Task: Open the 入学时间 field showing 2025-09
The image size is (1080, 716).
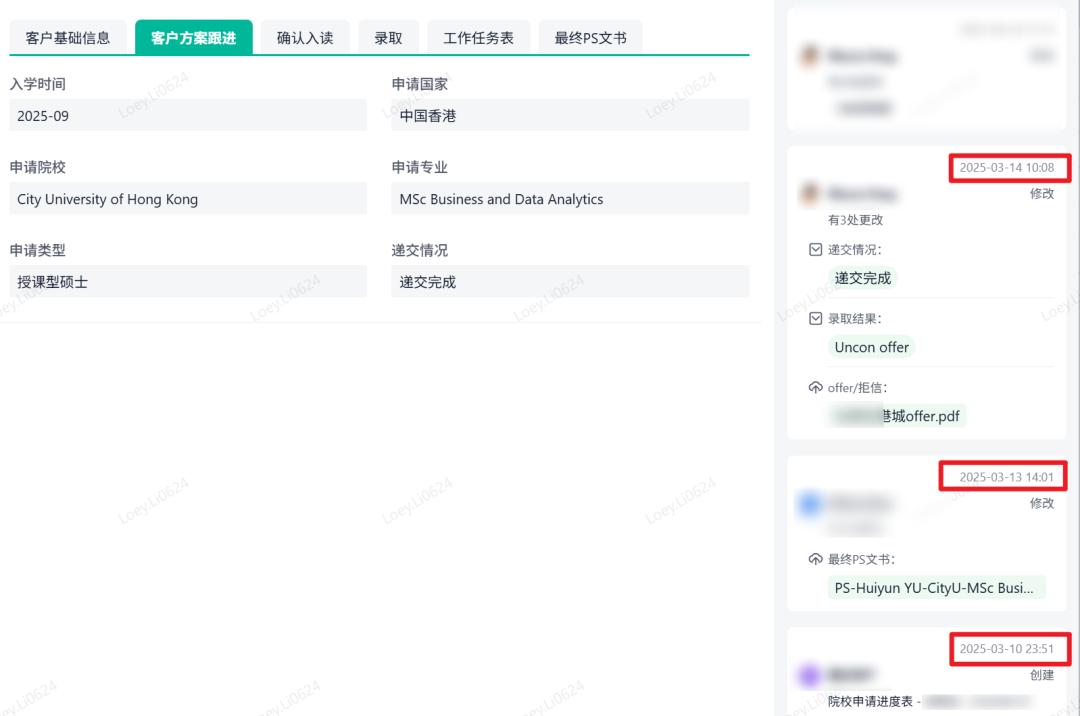Action: tap(188, 116)
